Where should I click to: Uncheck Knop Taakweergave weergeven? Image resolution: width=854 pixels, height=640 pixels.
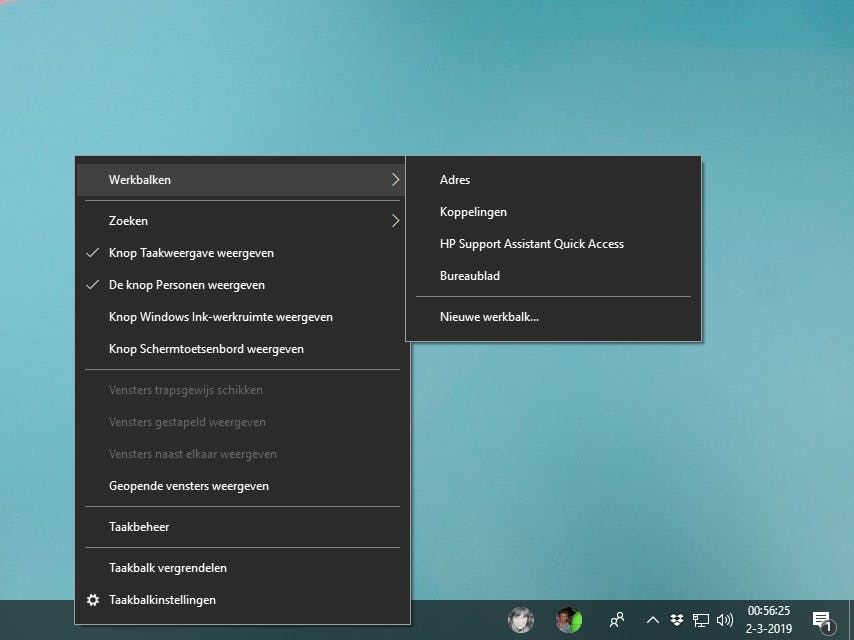coord(191,253)
